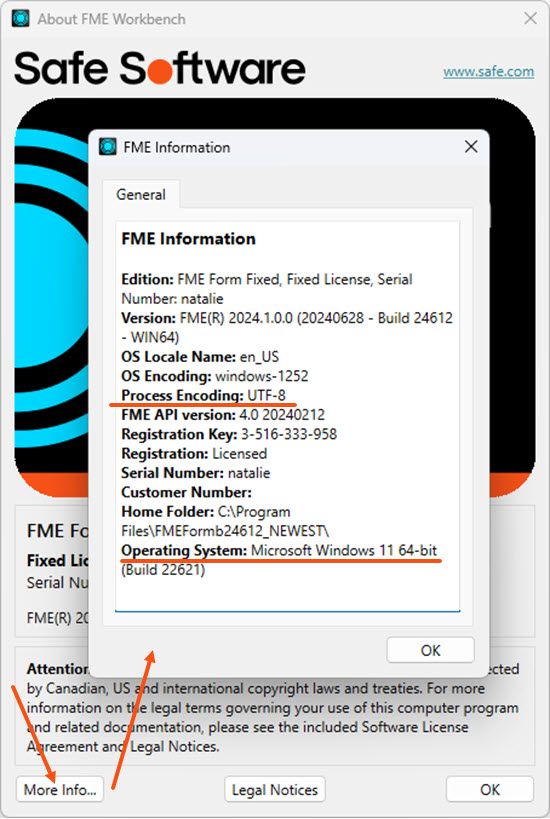The width and height of the screenshot is (550, 819).
Task: Click the Safe Software logo text
Action: click(x=160, y=68)
